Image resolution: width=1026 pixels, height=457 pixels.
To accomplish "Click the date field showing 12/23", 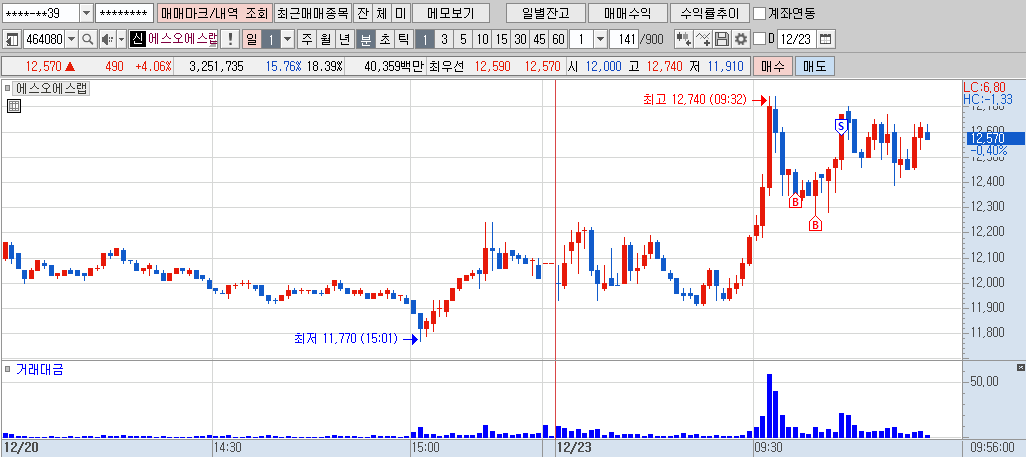I will 796,39.
